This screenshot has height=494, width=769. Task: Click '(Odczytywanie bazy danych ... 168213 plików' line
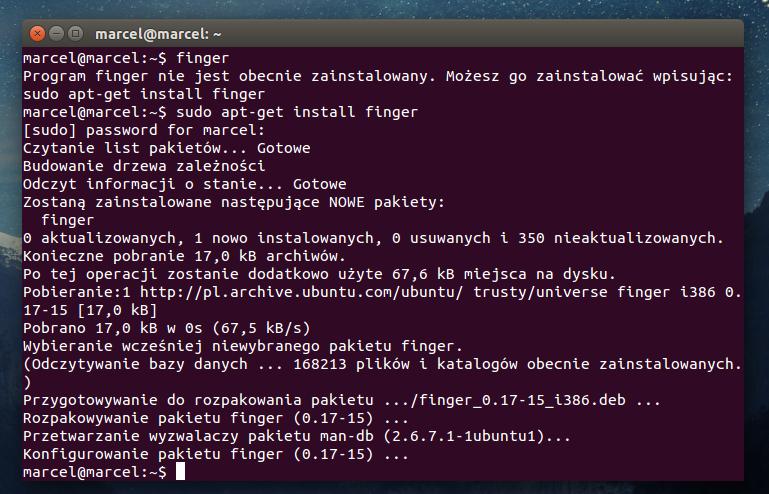coord(383,364)
